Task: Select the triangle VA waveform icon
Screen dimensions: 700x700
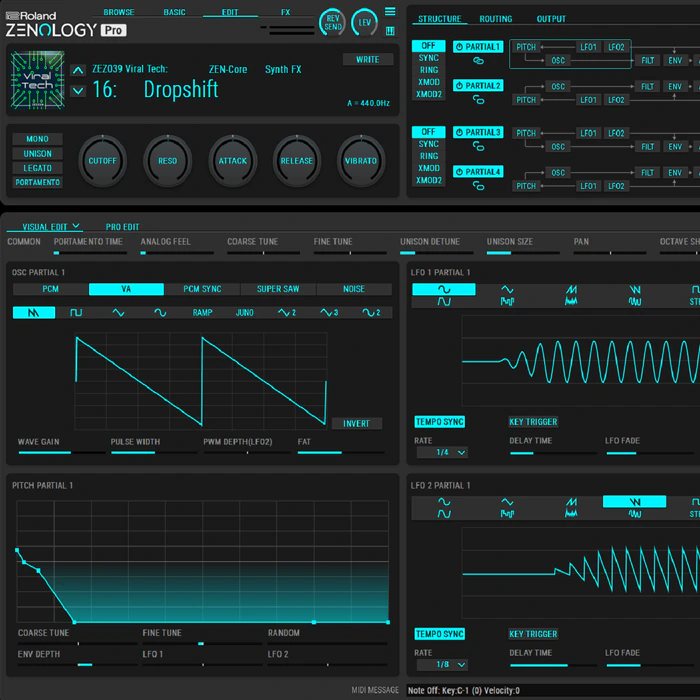Action: pos(118,312)
